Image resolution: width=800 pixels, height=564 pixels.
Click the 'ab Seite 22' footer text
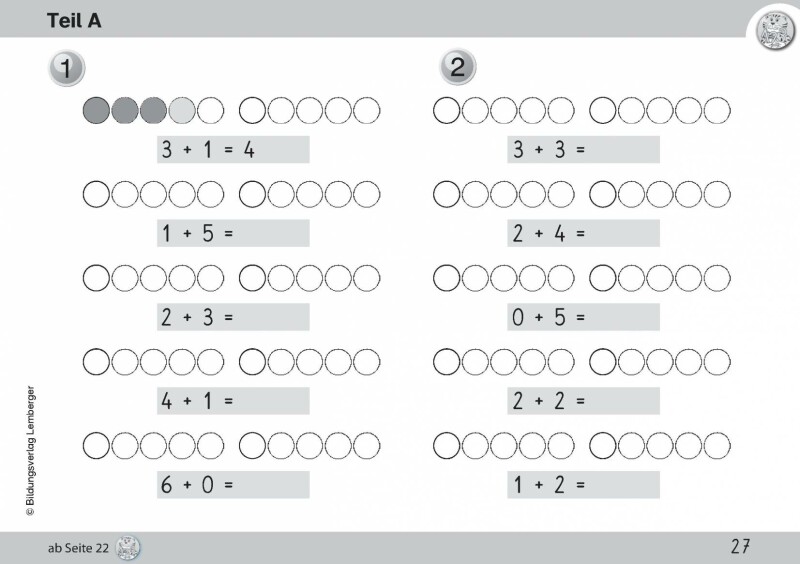[79, 547]
